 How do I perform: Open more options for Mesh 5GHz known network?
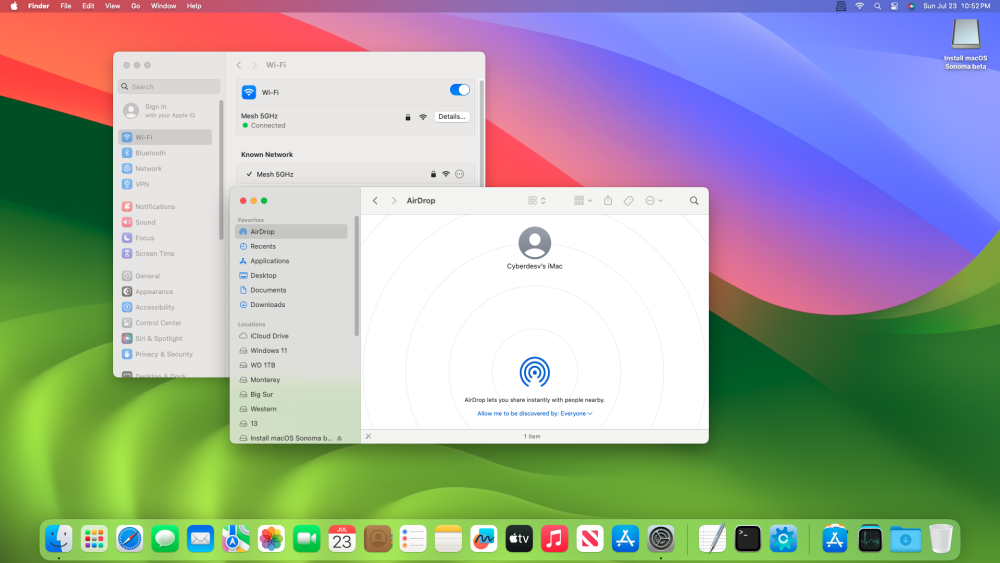tap(460, 174)
